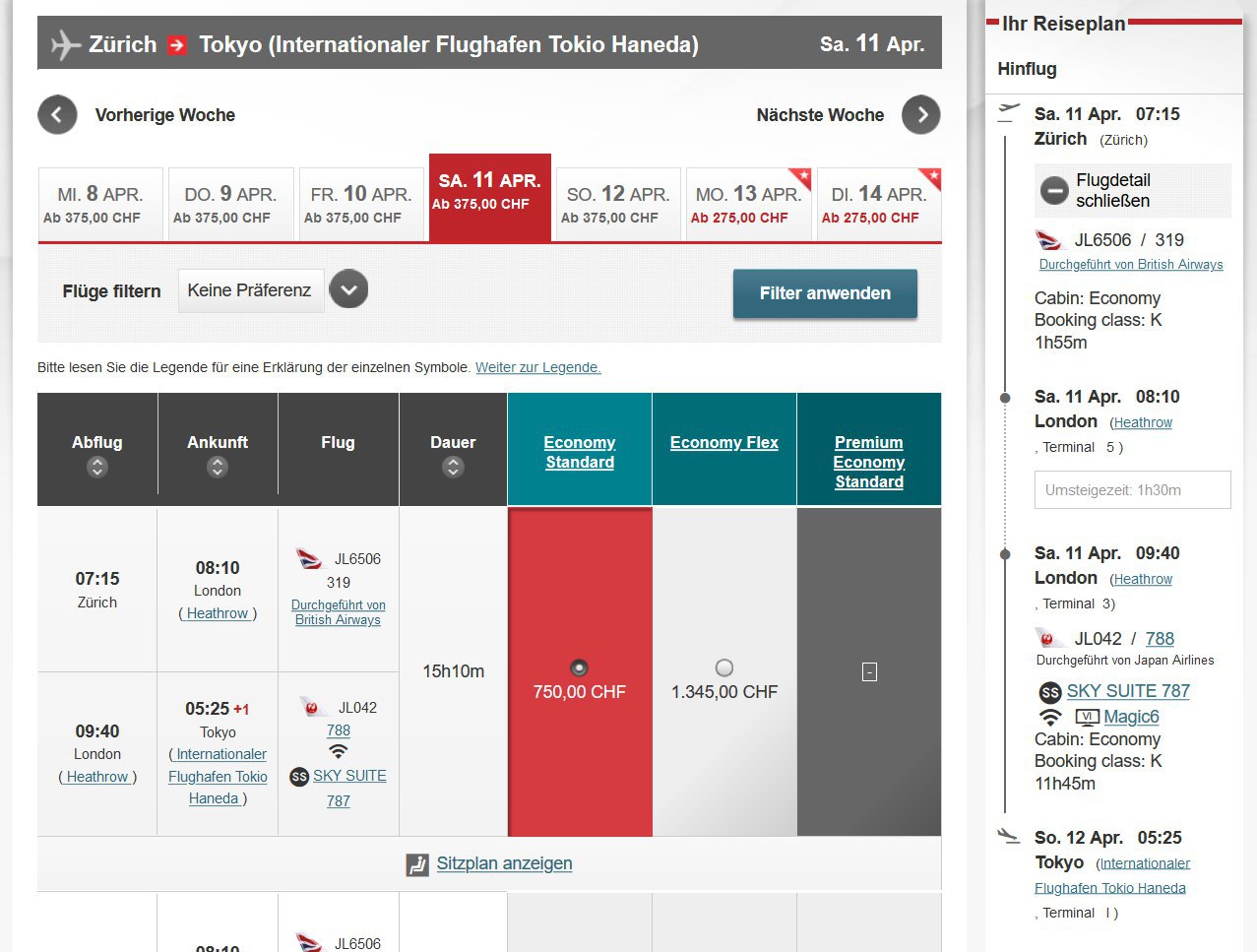Image resolution: width=1257 pixels, height=952 pixels.
Task: Click Japan Airlines logo beside JL042 in table
Action: click(x=312, y=707)
